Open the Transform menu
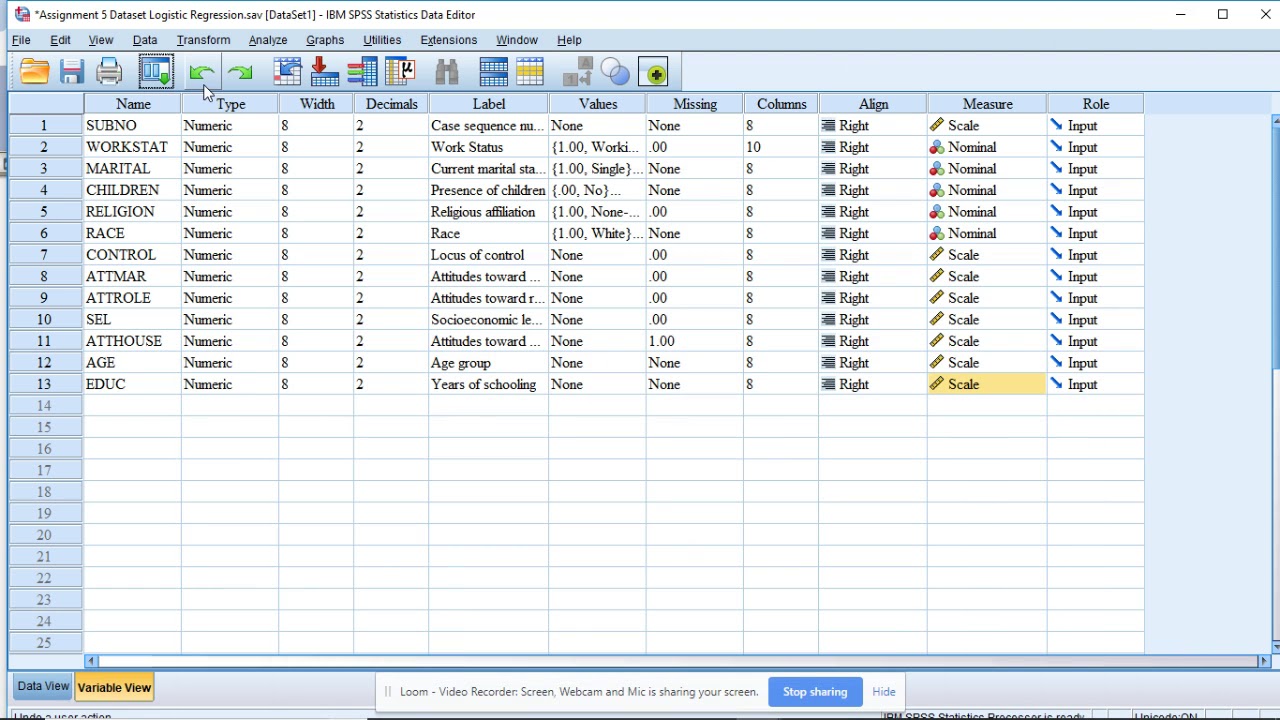This screenshot has width=1280, height=720. [203, 40]
